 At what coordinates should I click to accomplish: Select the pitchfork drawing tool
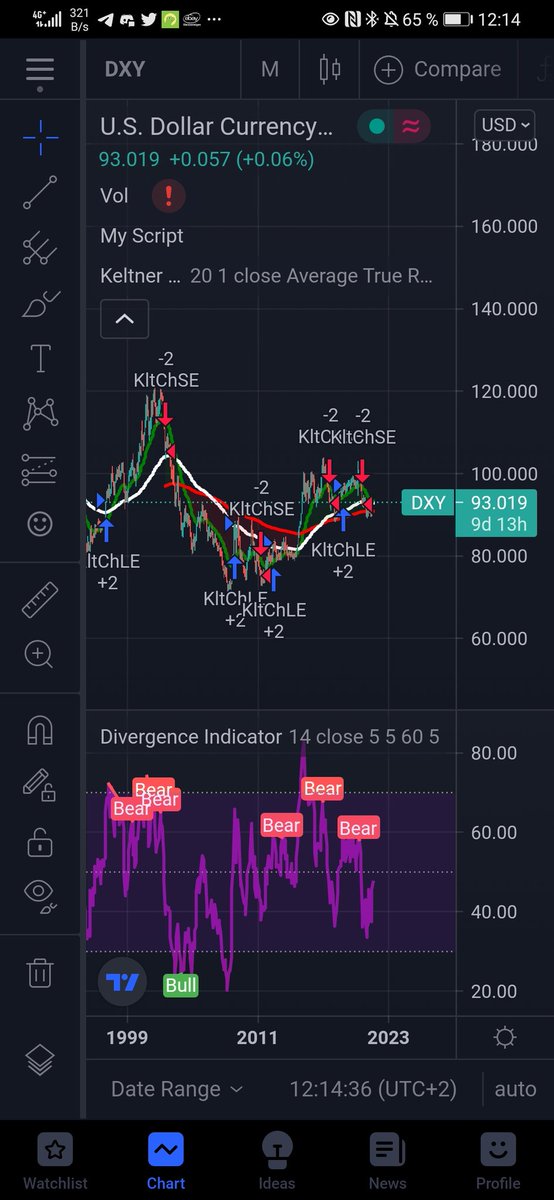coord(40,248)
